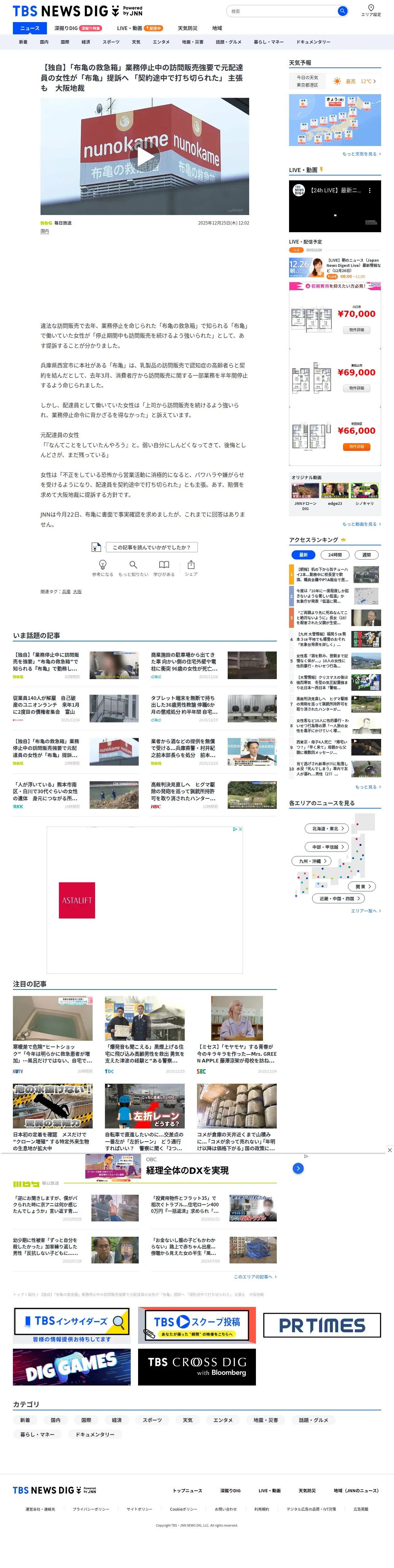Screen dimensions: 394x1568
Task: Click the 新着 footer category pill
Action: (25, 1420)
